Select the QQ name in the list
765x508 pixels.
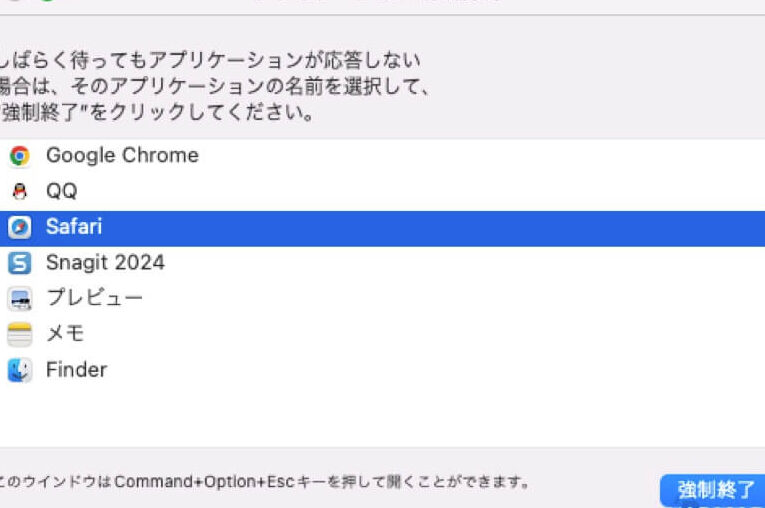[x=61, y=192]
